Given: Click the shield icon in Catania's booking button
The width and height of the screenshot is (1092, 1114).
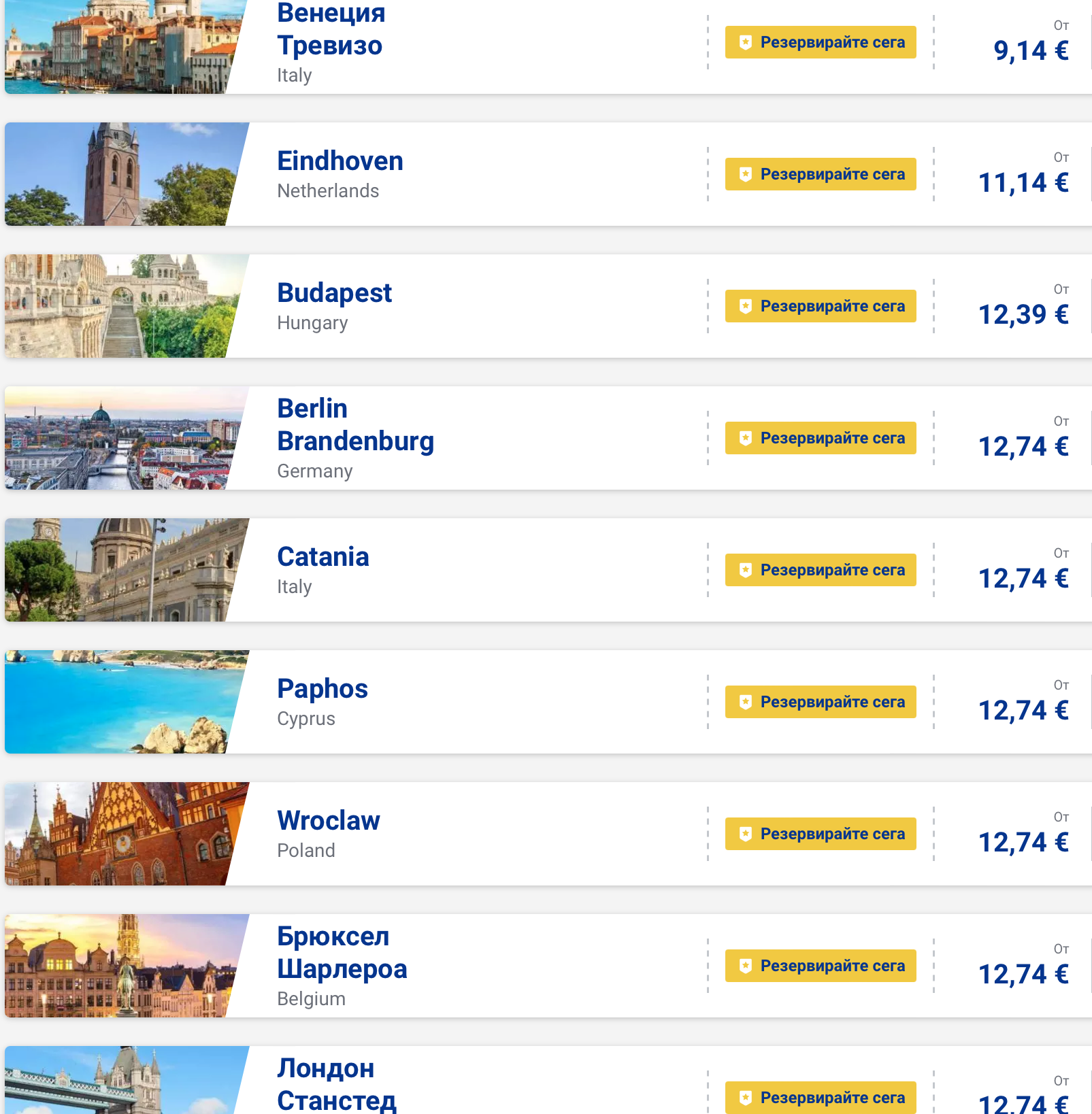Looking at the screenshot, I should click(746, 570).
